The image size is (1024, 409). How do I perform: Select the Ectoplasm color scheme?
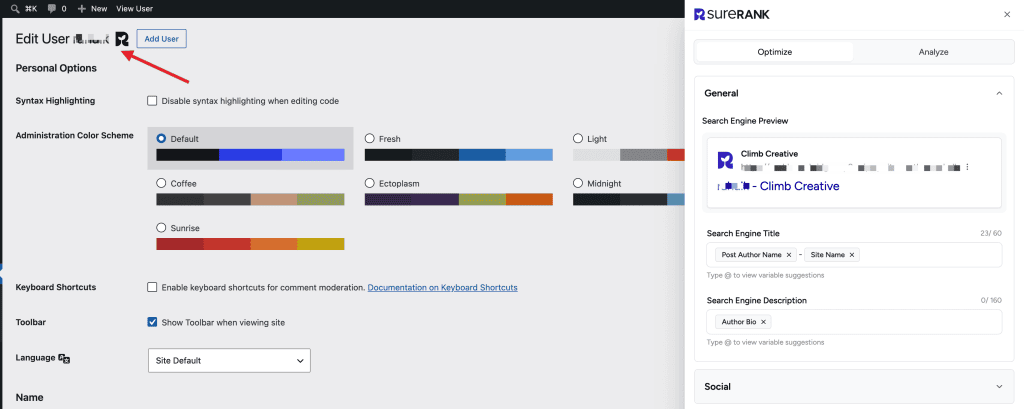pos(370,183)
